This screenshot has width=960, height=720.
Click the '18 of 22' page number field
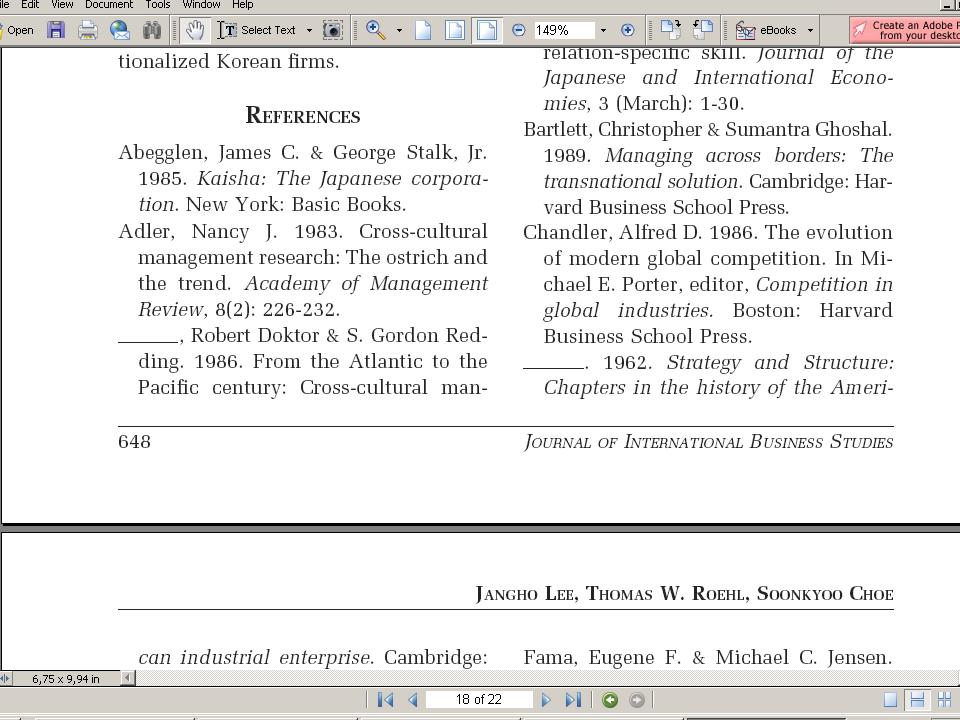pos(479,699)
